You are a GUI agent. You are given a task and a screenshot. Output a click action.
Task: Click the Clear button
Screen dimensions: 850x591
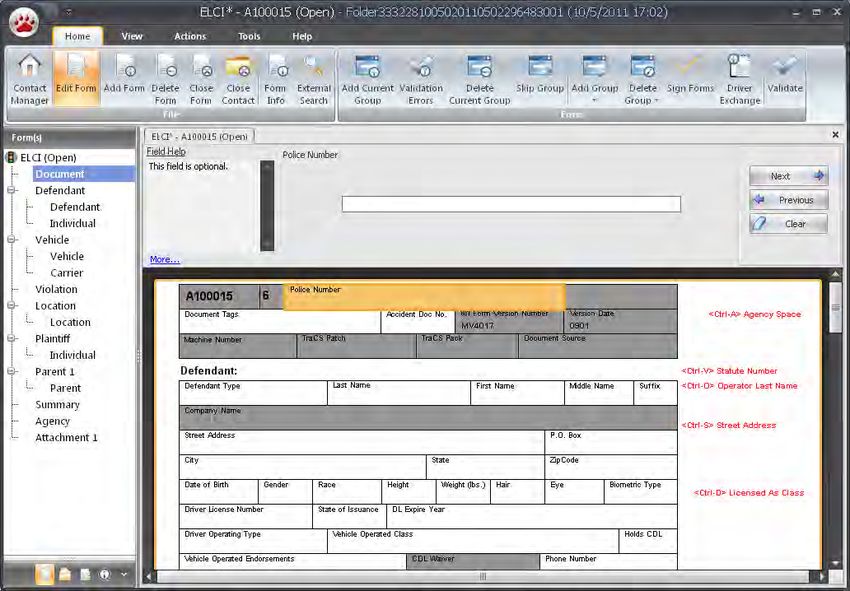789,223
